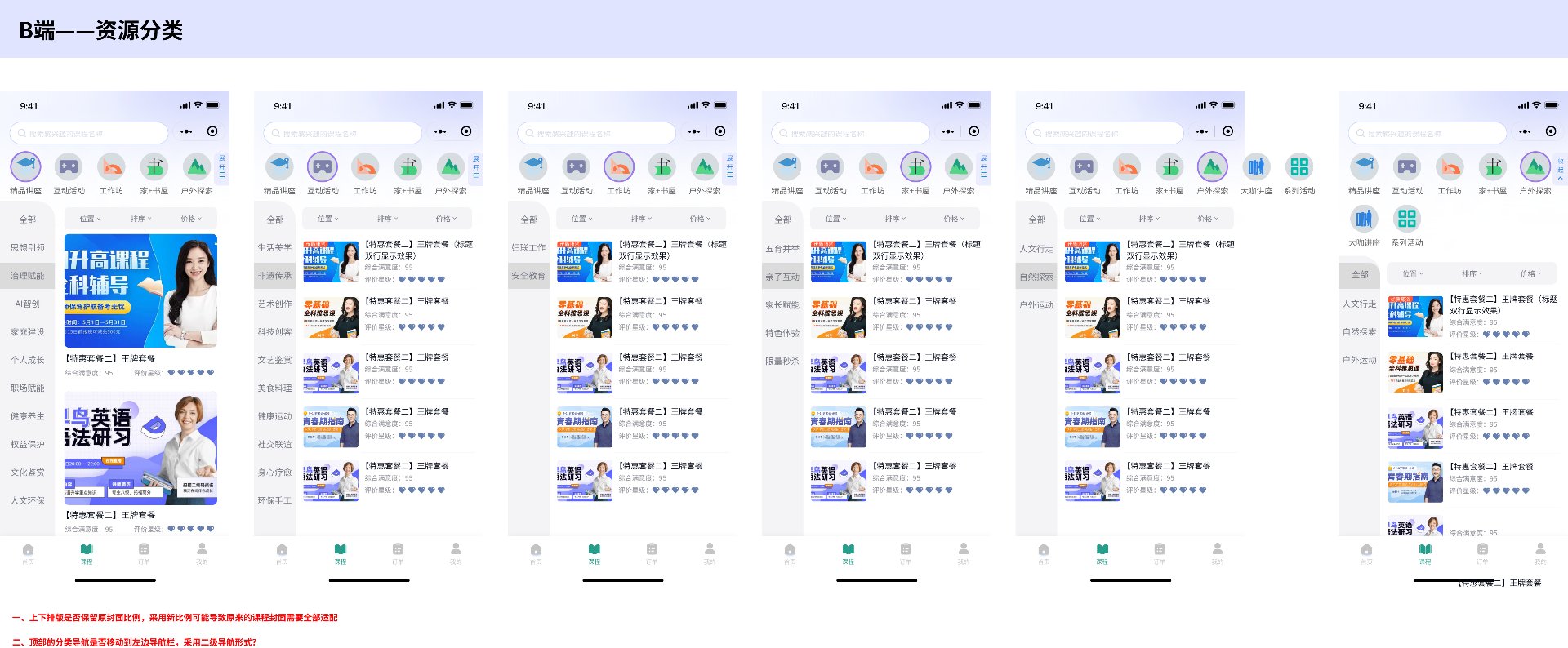Tap 户外探索 icon in the second phone
This screenshot has height=648, width=1568.
click(x=451, y=167)
